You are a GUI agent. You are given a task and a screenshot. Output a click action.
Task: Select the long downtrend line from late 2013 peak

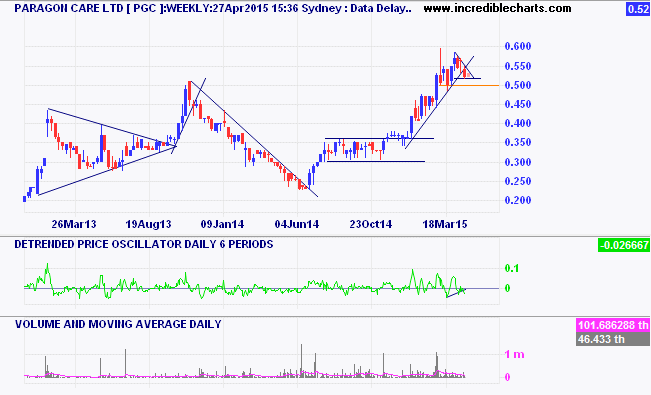click(x=254, y=139)
